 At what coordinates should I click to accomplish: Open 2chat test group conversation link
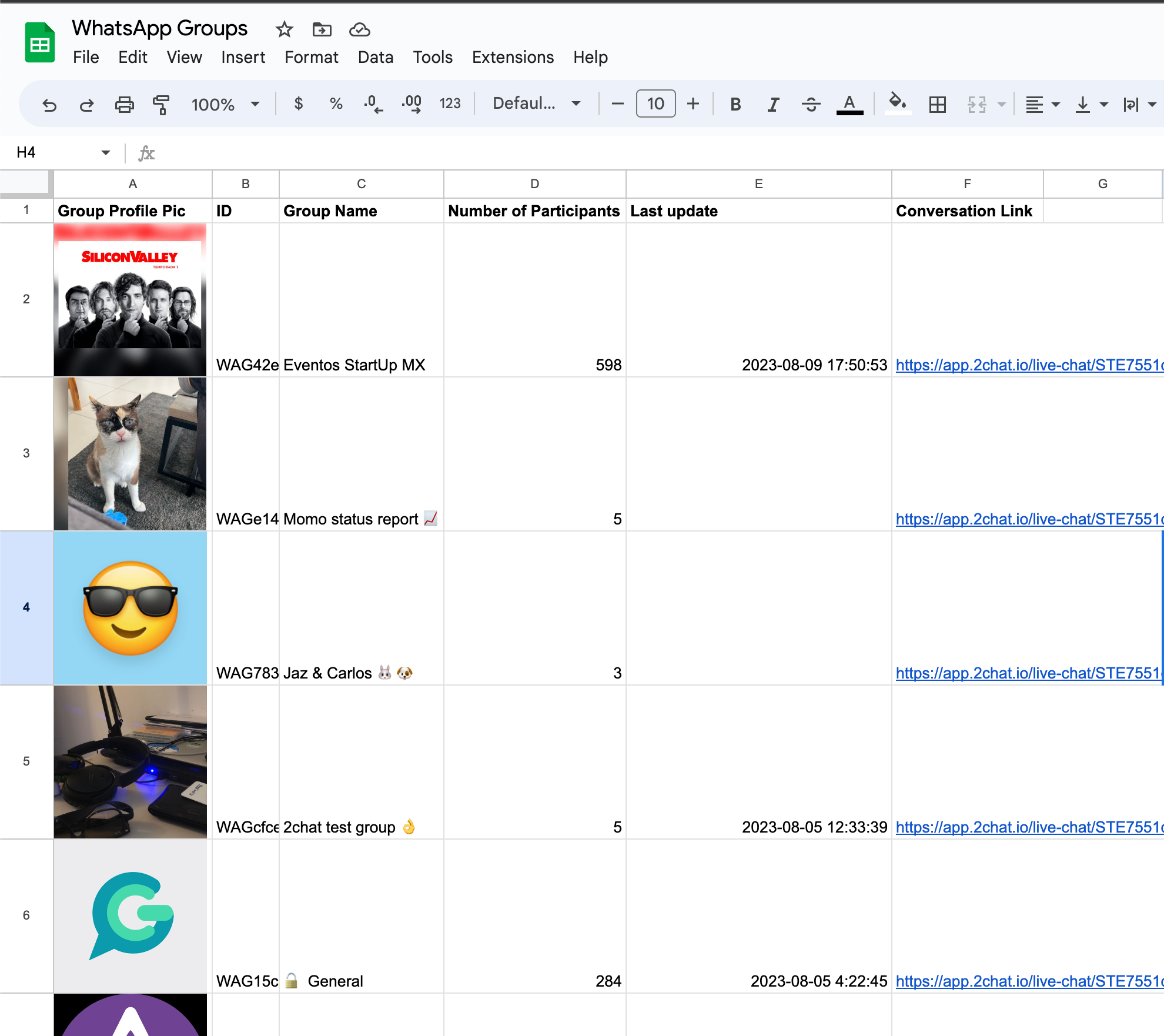[x=1029, y=827]
